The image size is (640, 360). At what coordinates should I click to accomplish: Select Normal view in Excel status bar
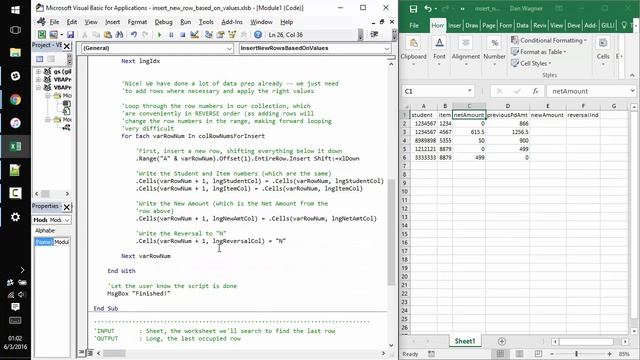(x=500, y=354)
